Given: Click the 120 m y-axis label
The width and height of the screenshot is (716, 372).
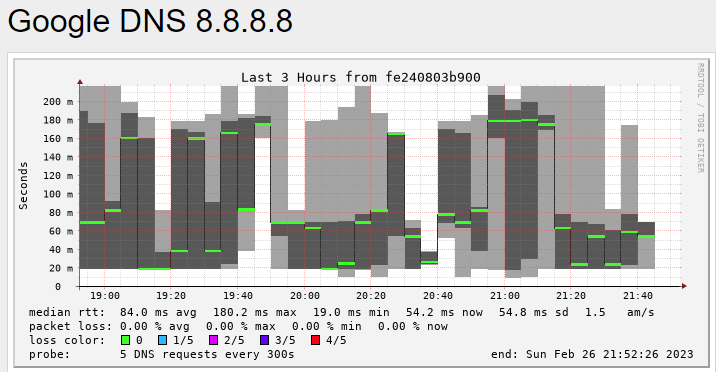Looking at the screenshot, I should (58, 176).
